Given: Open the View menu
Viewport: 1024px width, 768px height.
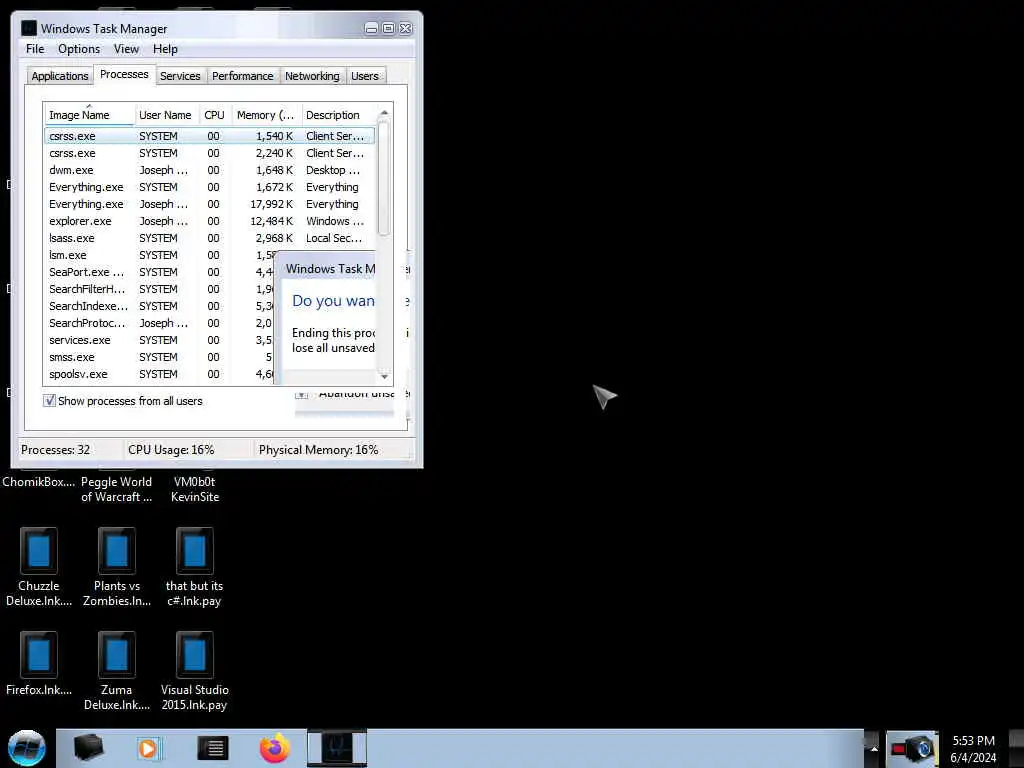Looking at the screenshot, I should pyautogui.click(x=126, y=49).
